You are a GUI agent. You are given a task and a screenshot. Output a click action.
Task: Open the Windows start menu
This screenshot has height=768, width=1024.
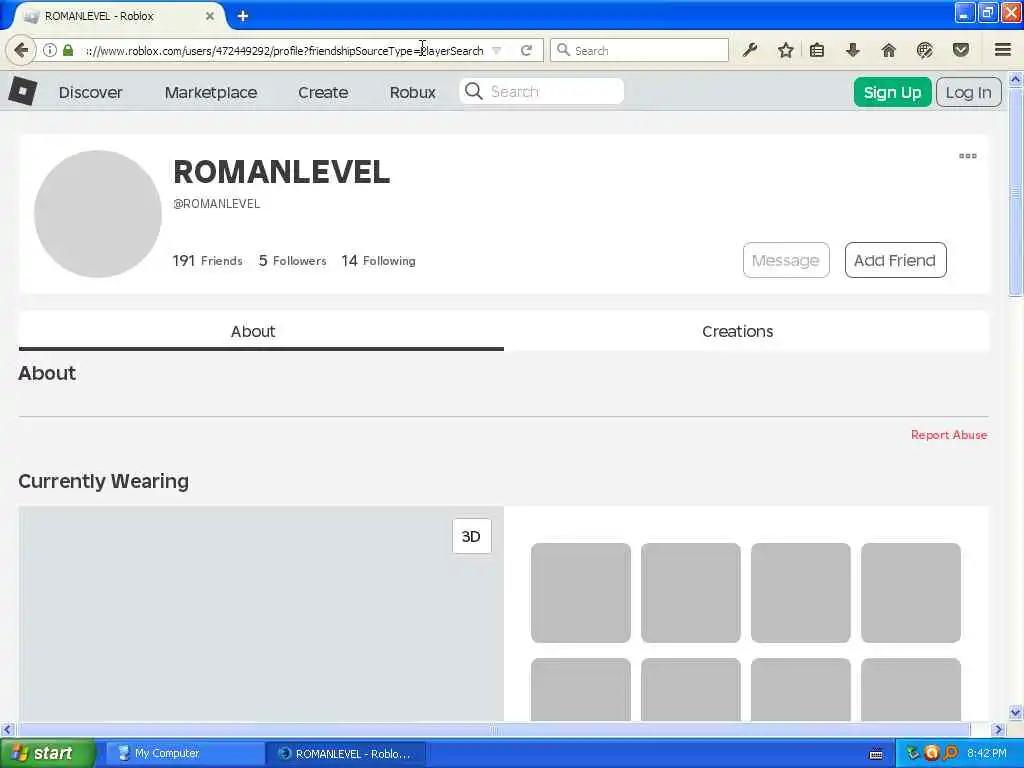click(48, 753)
